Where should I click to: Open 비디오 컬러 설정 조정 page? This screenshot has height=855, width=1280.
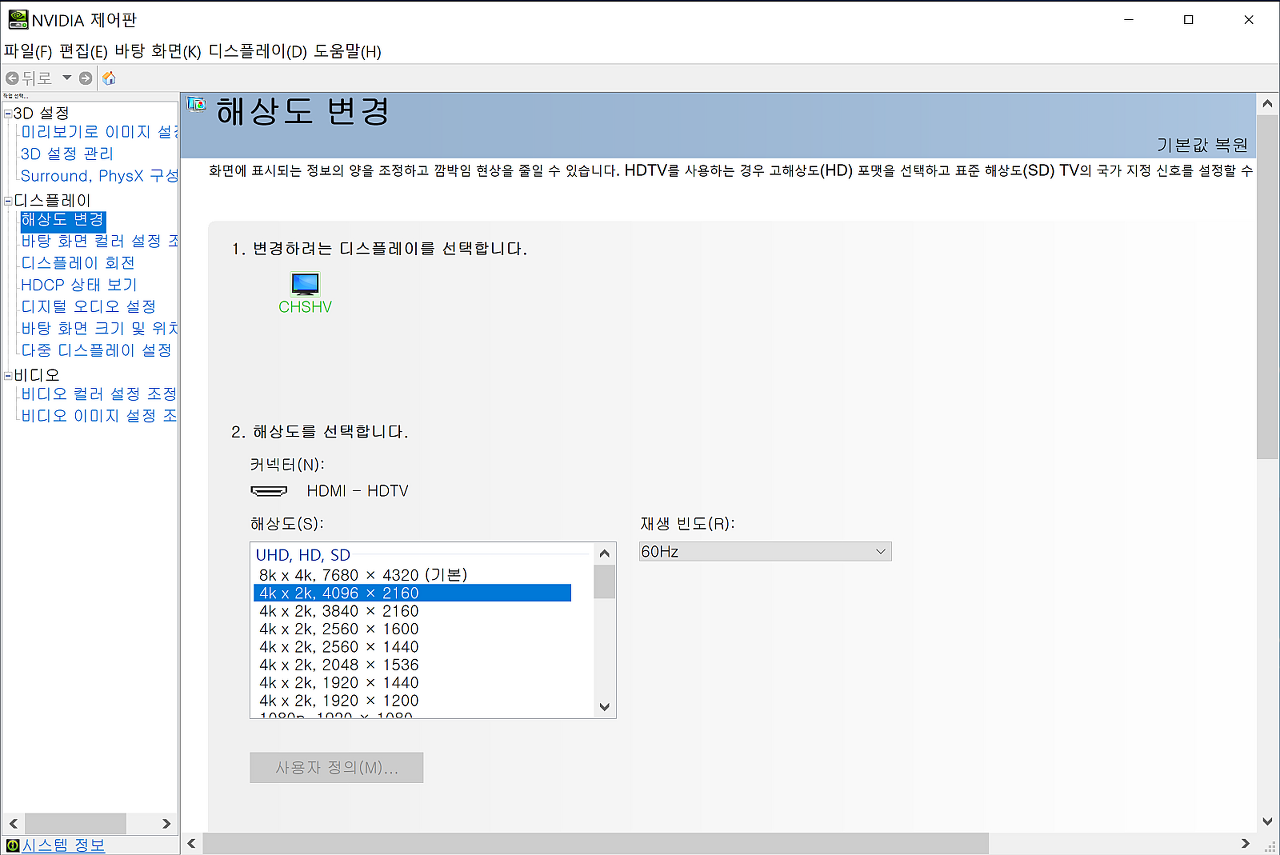pyautogui.click(x=99, y=394)
